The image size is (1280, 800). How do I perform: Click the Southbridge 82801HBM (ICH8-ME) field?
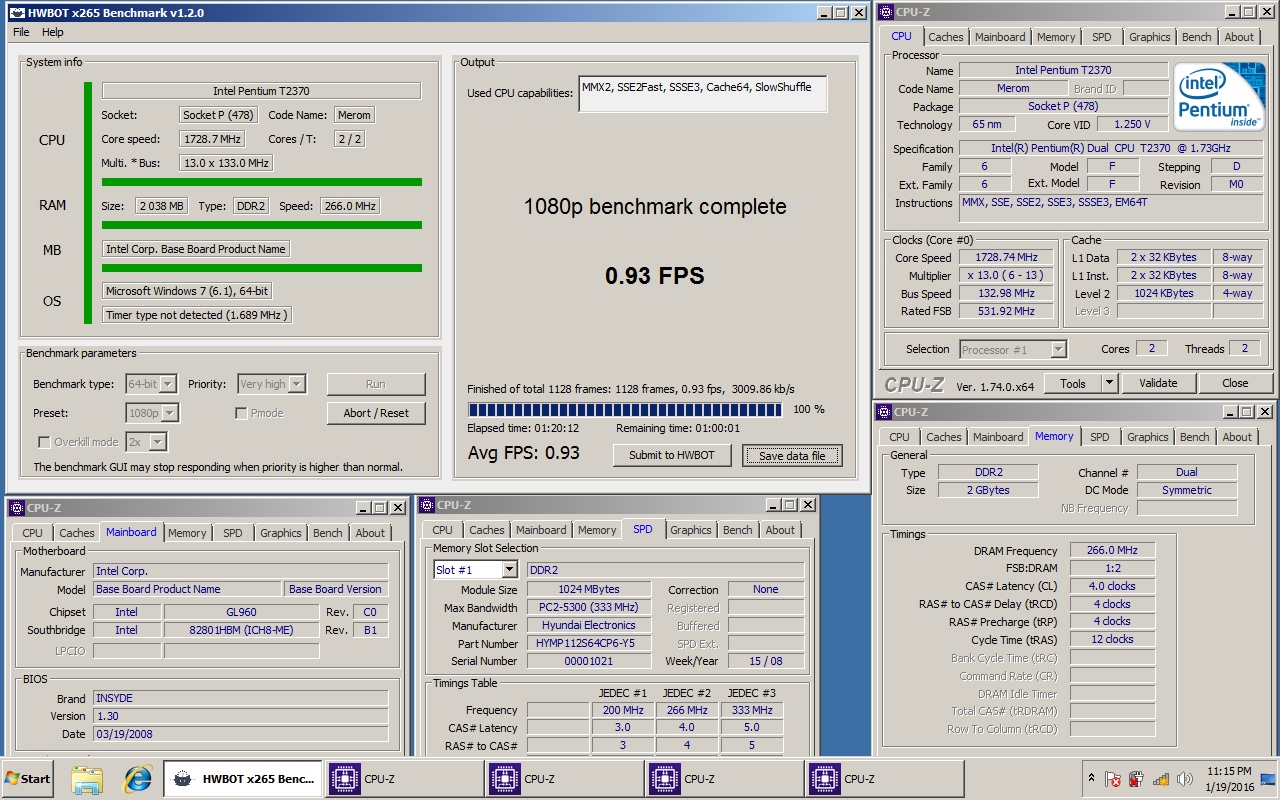point(241,630)
